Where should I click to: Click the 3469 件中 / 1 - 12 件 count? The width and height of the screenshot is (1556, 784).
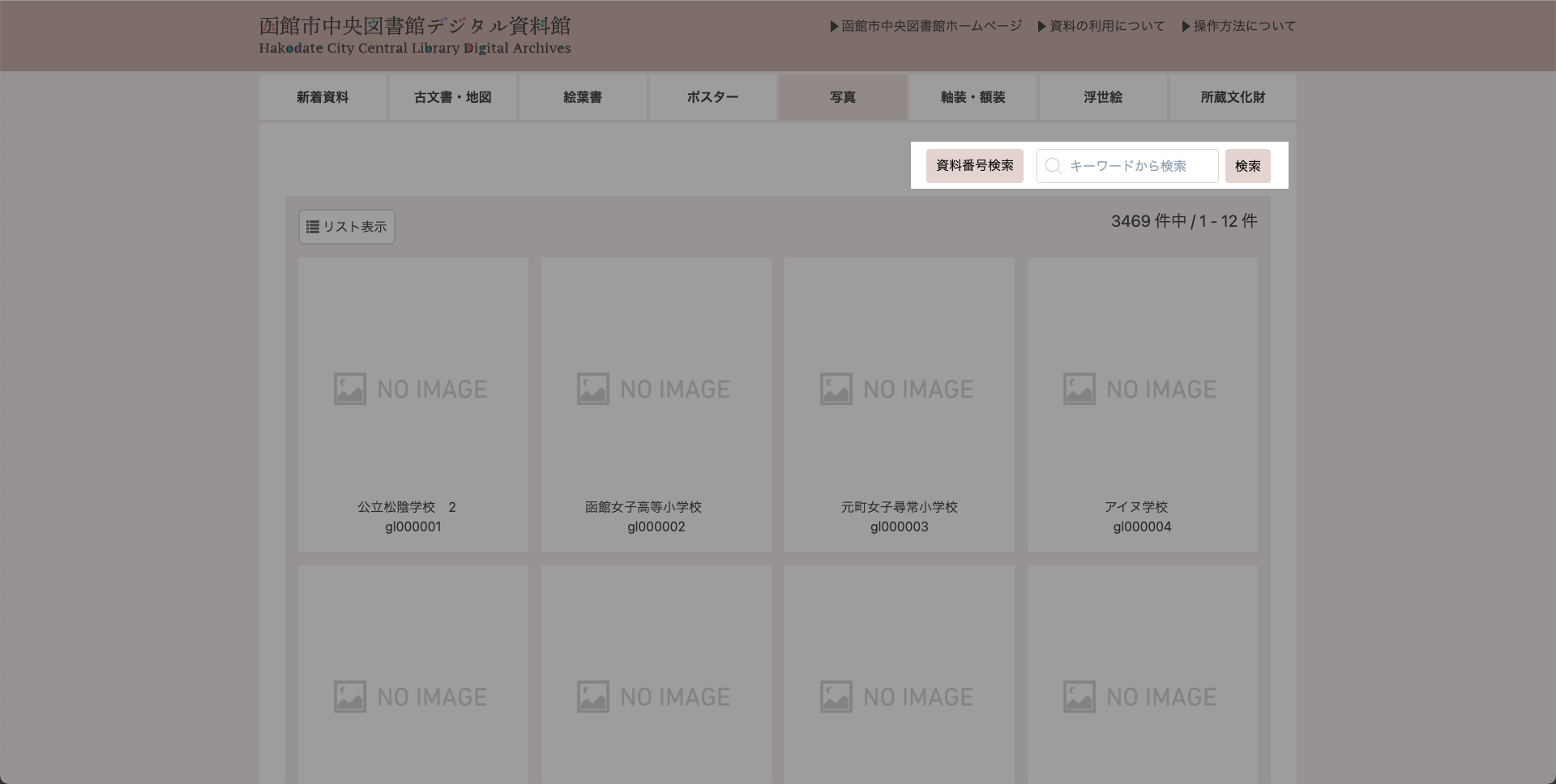1184,221
